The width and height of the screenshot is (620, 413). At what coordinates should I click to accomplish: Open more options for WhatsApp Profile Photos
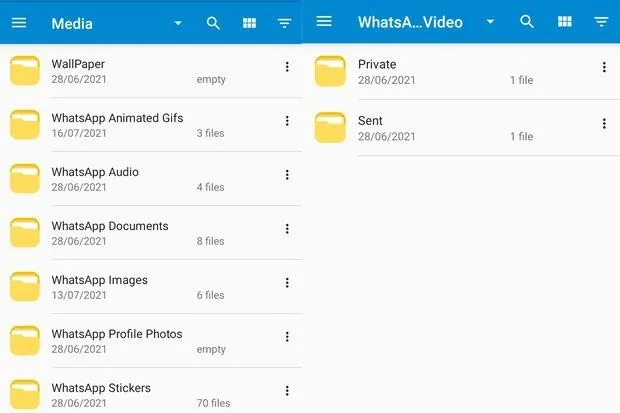tap(287, 337)
